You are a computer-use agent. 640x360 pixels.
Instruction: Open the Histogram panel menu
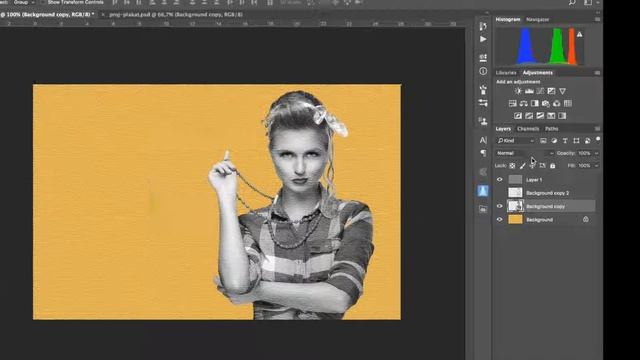coord(597,19)
